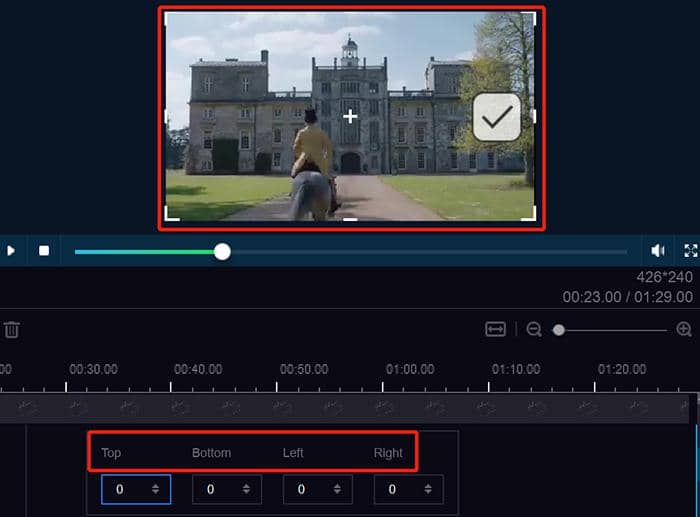Click the 01:20.00 timeline marker

[622, 369]
